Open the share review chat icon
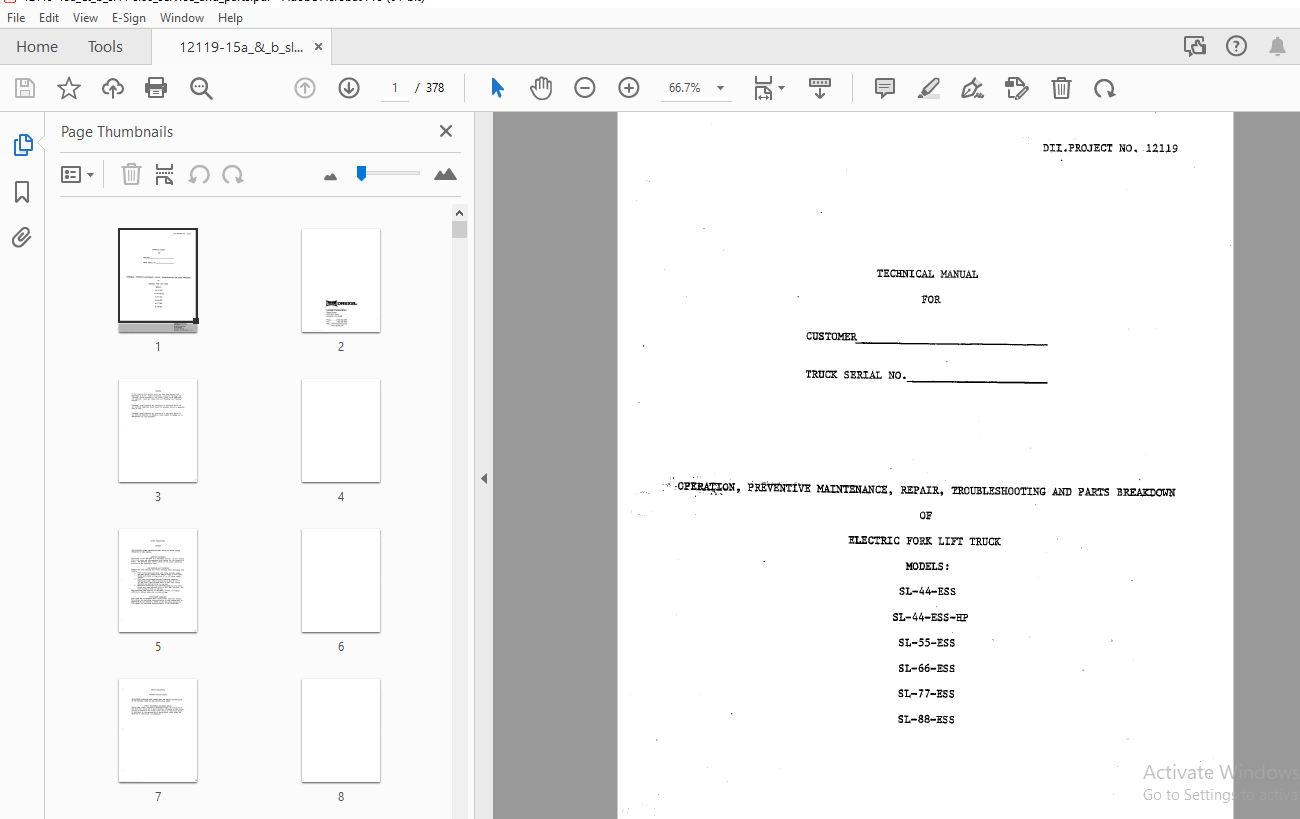Viewport: 1300px width, 819px height. click(x=1194, y=46)
